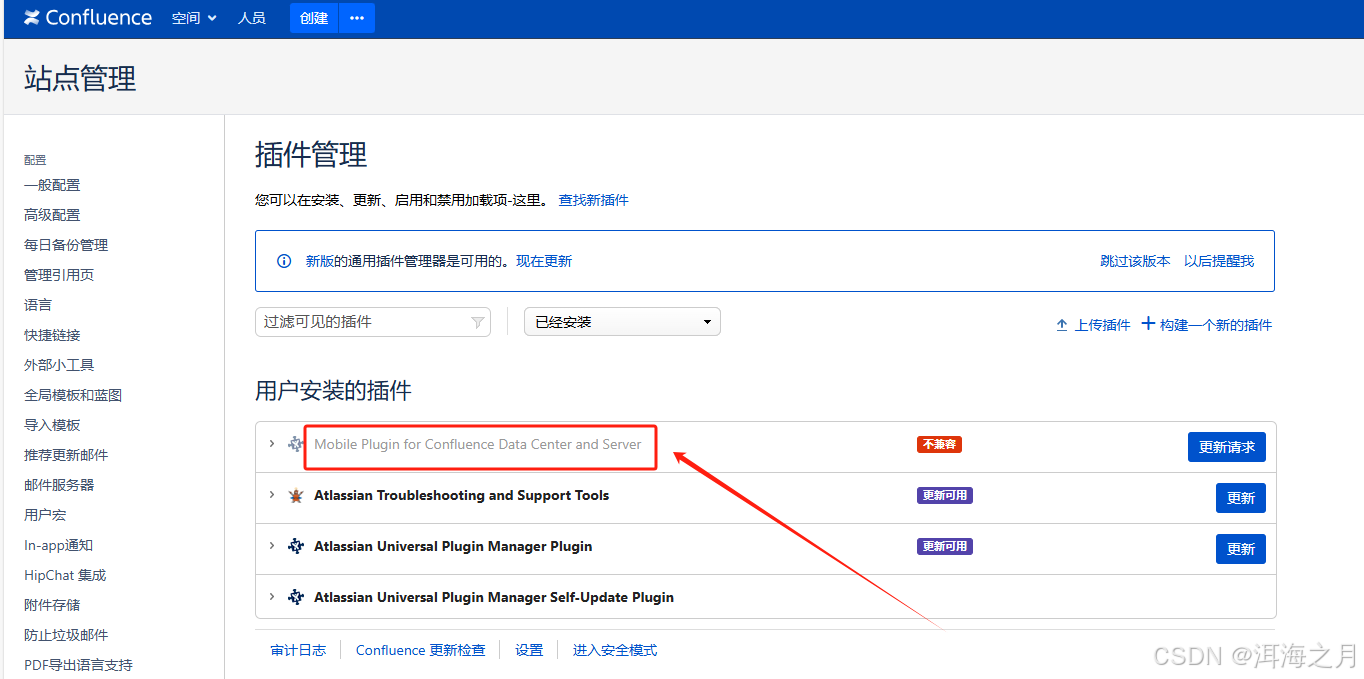
Task: Expand the Mobile Plugin for Confluence row
Action: (x=271, y=443)
